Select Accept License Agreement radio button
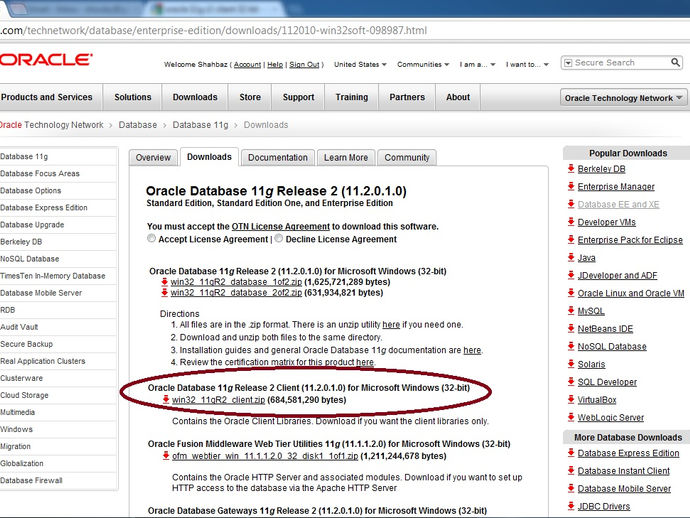690x518 pixels. 151,239
